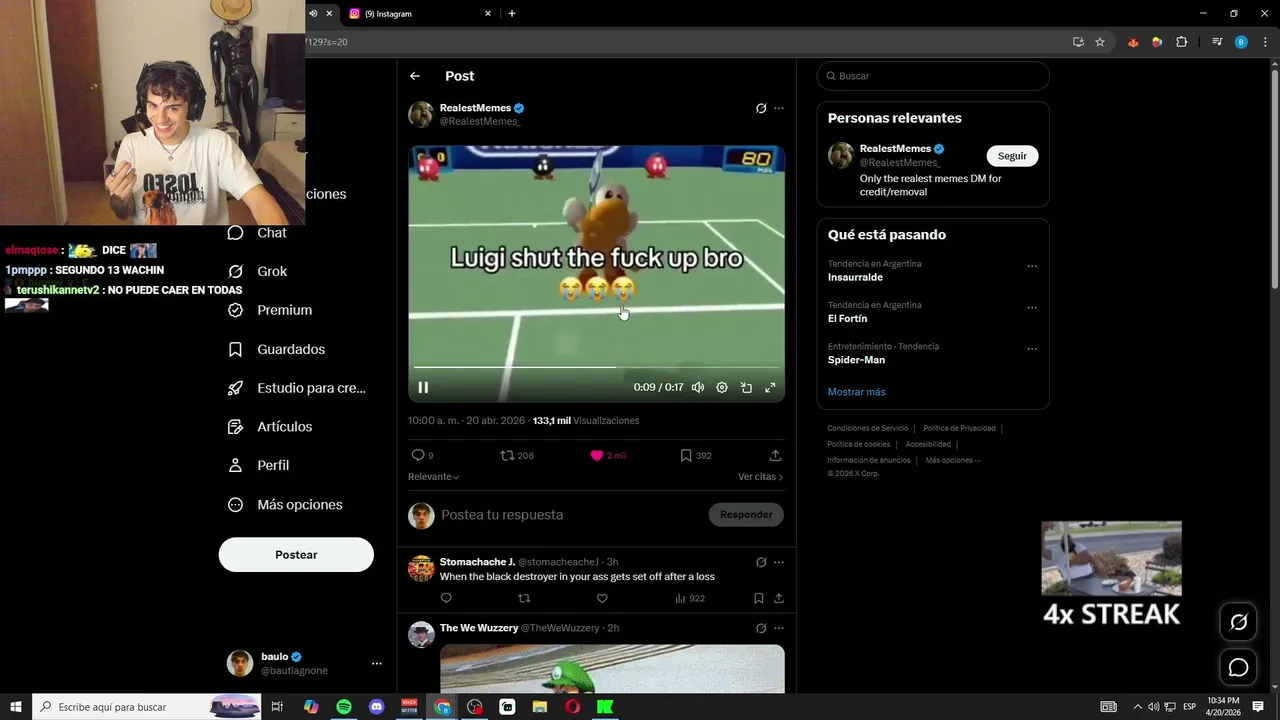The image size is (1280, 720).
Task: Open Grok icon on RealestMemes post
Action: coord(761,108)
